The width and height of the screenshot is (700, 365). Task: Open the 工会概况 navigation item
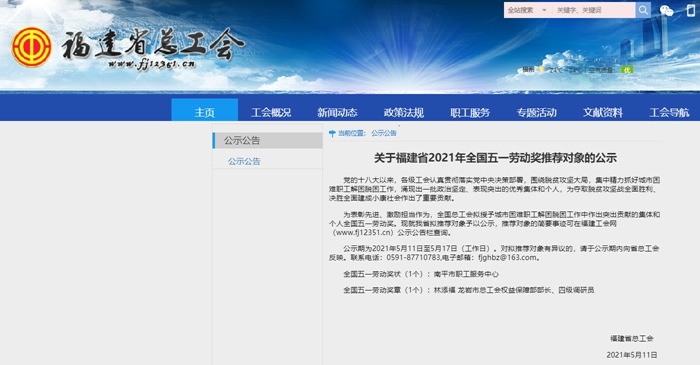point(271,112)
